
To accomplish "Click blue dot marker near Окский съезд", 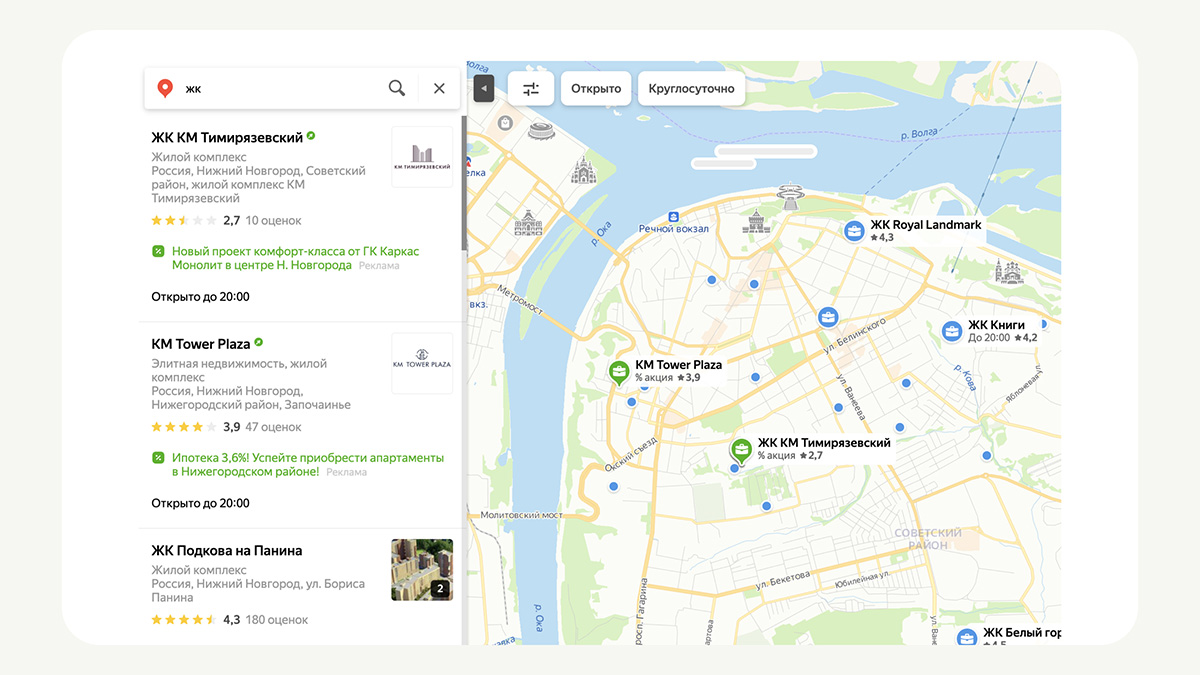I will (613, 486).
